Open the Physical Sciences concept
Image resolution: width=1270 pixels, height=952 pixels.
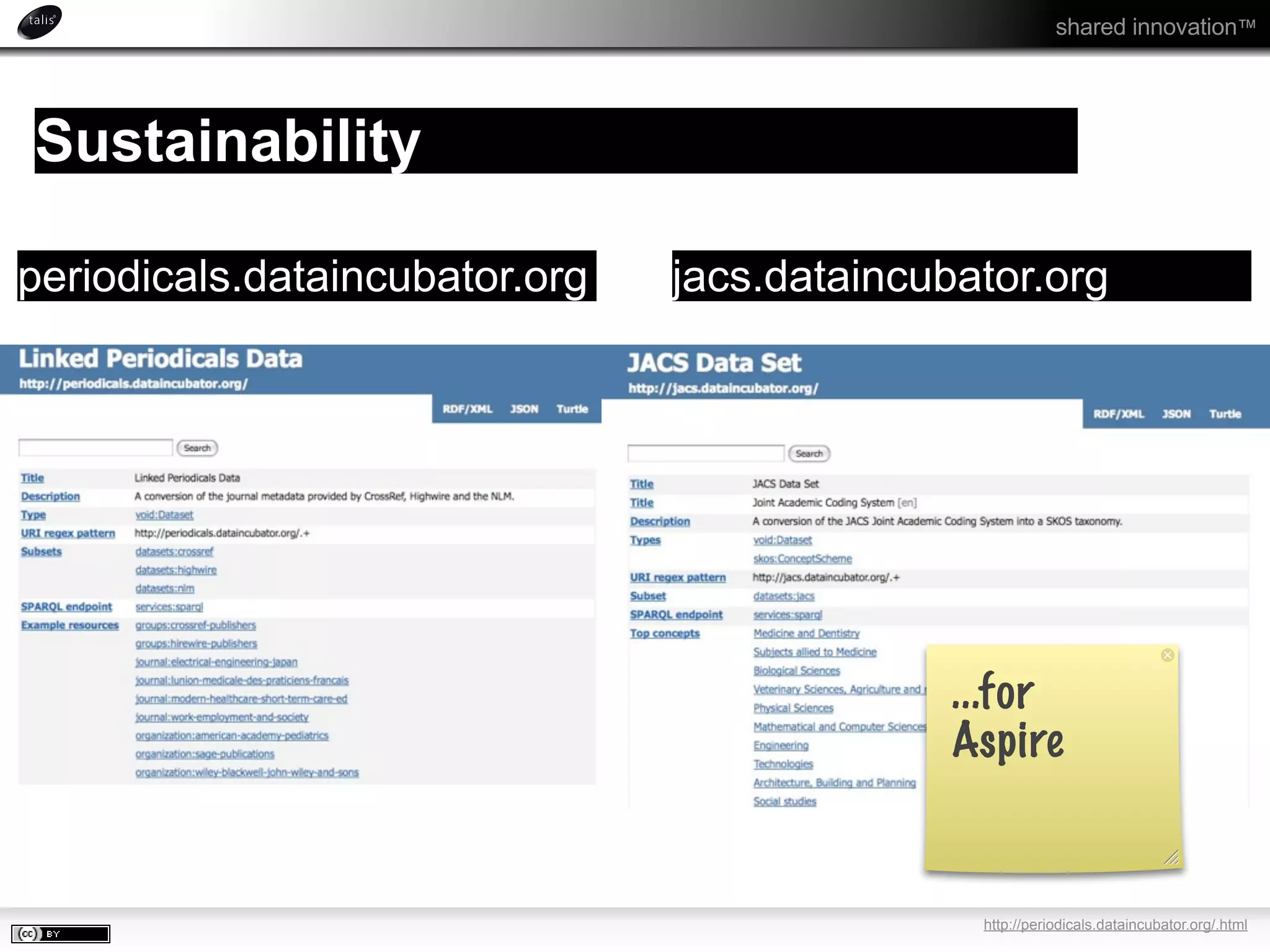tap(793, 708)
